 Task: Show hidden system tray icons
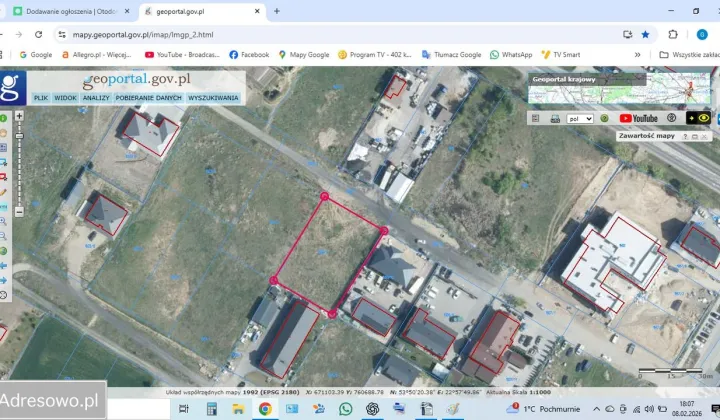[x=596, y=409]
